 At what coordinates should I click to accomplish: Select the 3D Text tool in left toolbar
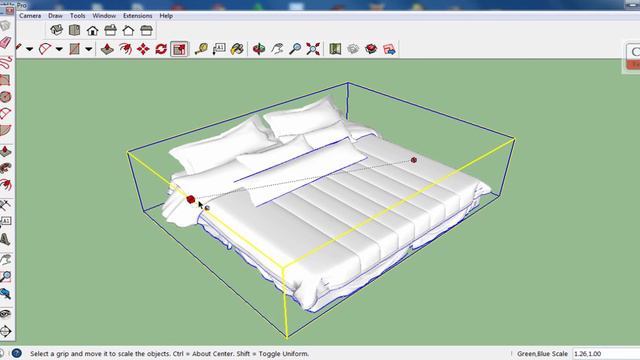point(6,239)
